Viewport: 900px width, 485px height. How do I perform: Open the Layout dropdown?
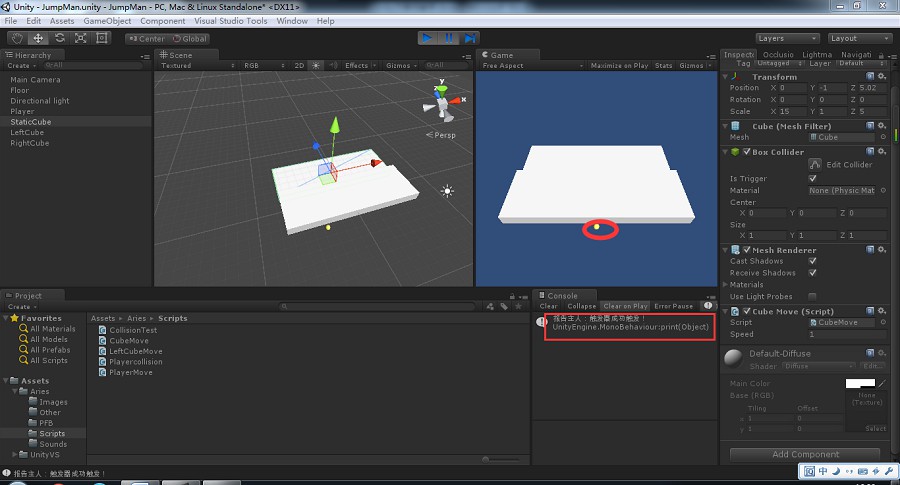(x=859, y=38)
